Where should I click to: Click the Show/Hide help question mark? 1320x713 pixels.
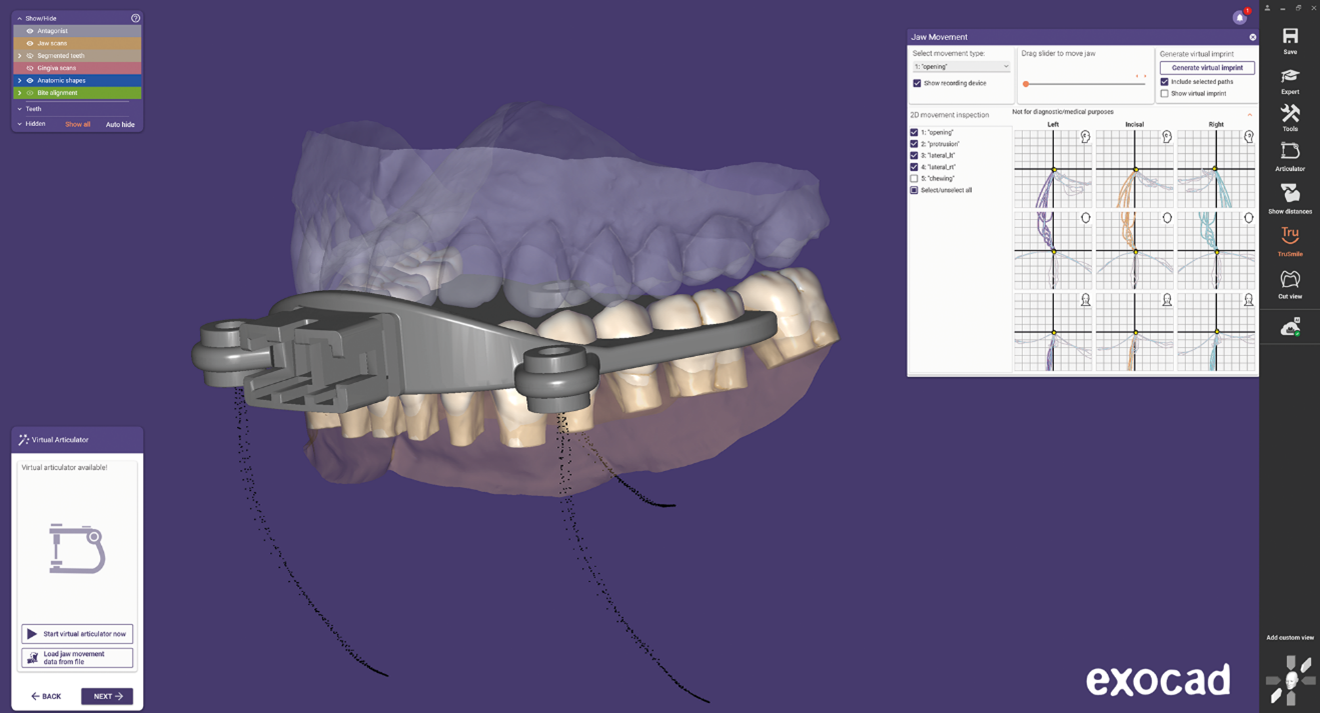coord(136,18)
